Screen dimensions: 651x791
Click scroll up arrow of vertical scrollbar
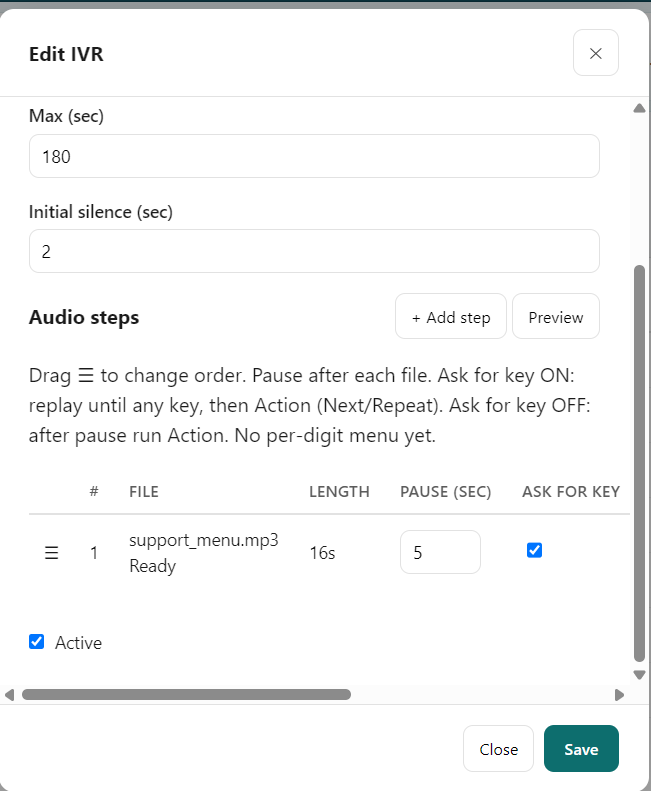point(639,108)
